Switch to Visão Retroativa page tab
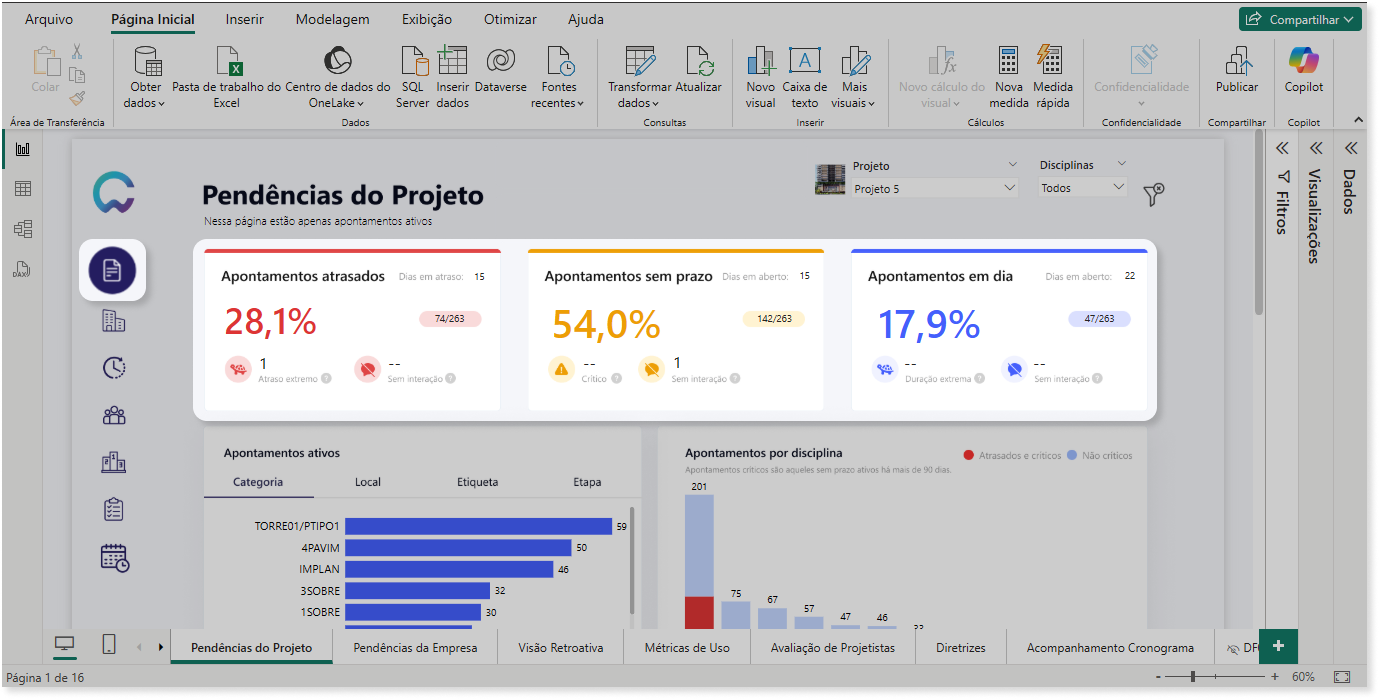 pyautogui.click(x=561, y=647)
